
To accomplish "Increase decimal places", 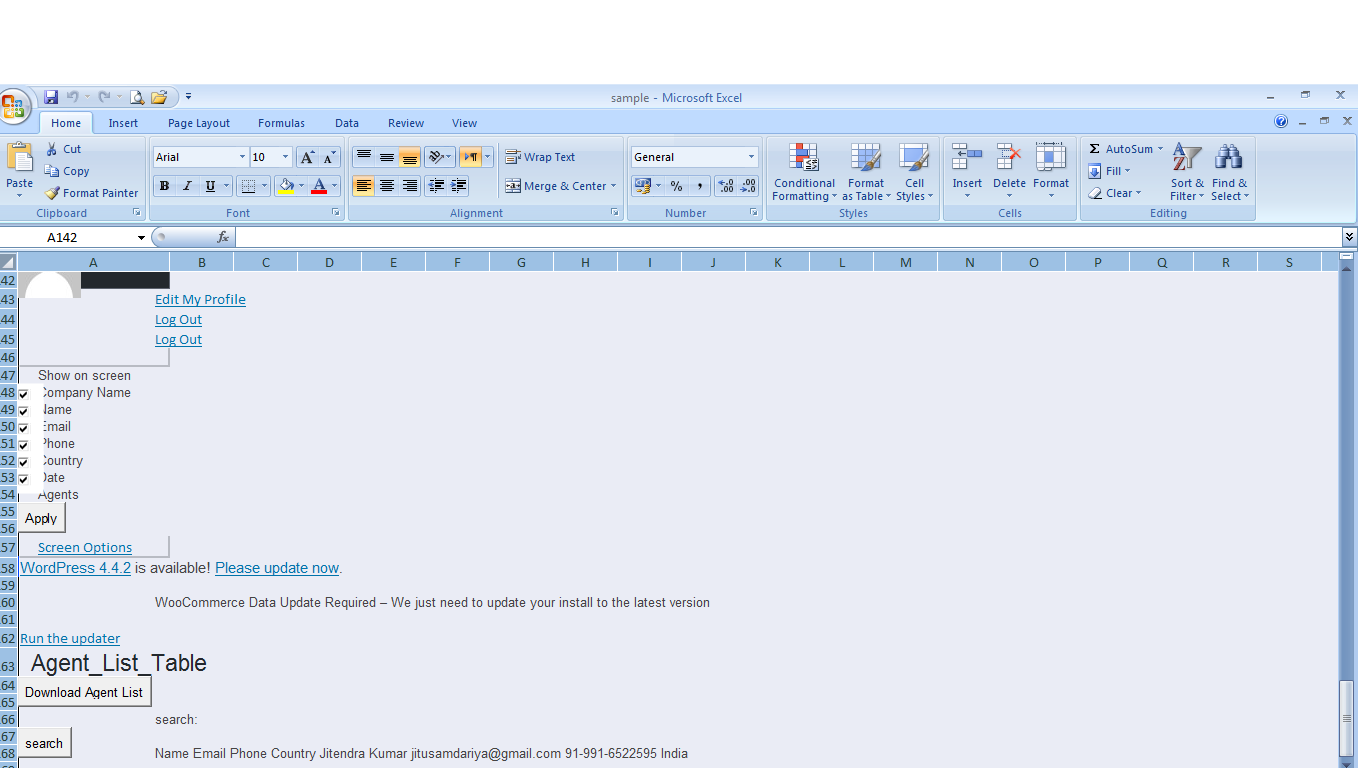I will pyautogui.click(x=726, y=186).
